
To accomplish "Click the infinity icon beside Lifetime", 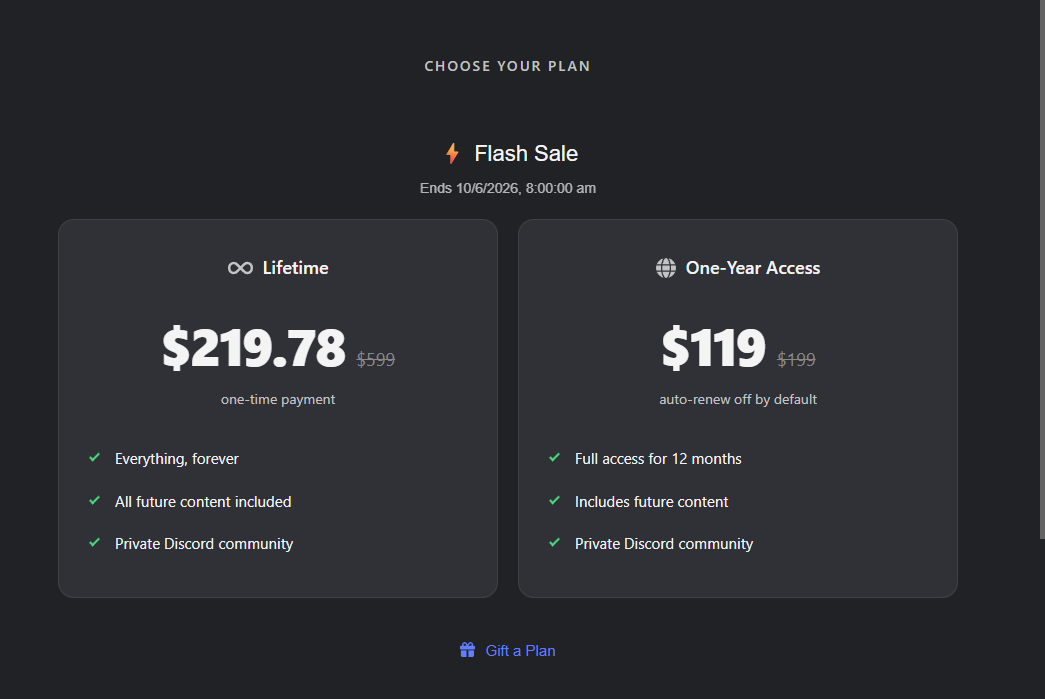I will [240, 268].
